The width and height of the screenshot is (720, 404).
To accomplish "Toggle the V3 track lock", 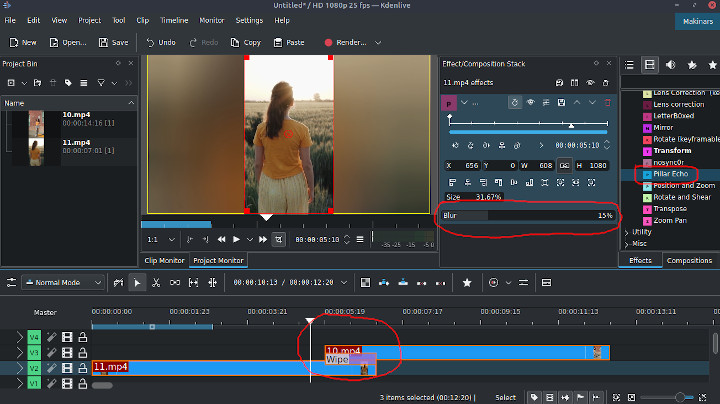I will pyautogui.click(x=83, y=353).
